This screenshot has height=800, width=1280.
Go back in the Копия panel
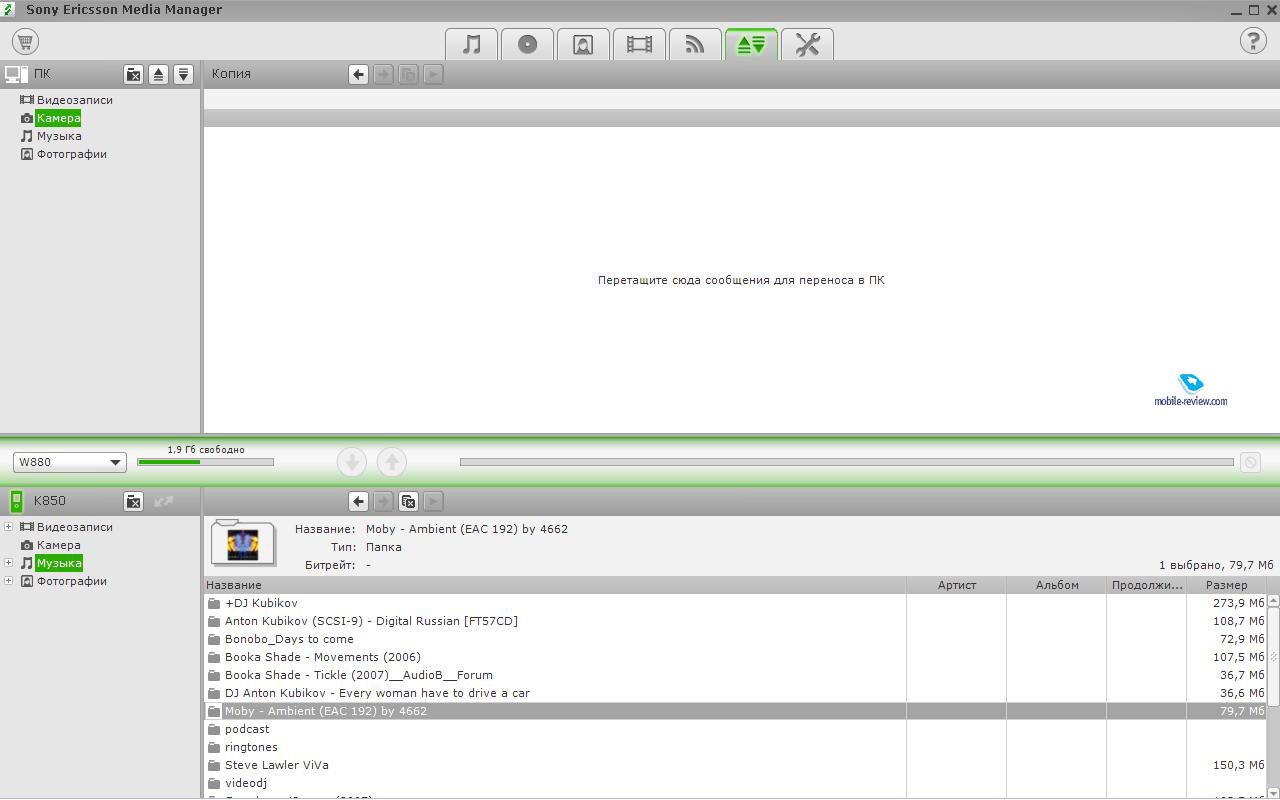358,74
